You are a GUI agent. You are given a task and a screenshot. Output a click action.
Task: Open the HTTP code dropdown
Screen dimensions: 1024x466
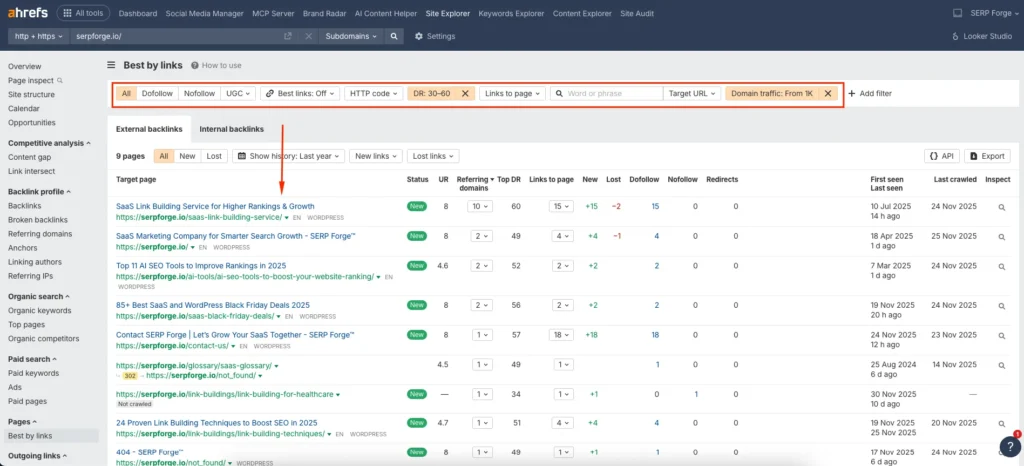coord(373,93)
